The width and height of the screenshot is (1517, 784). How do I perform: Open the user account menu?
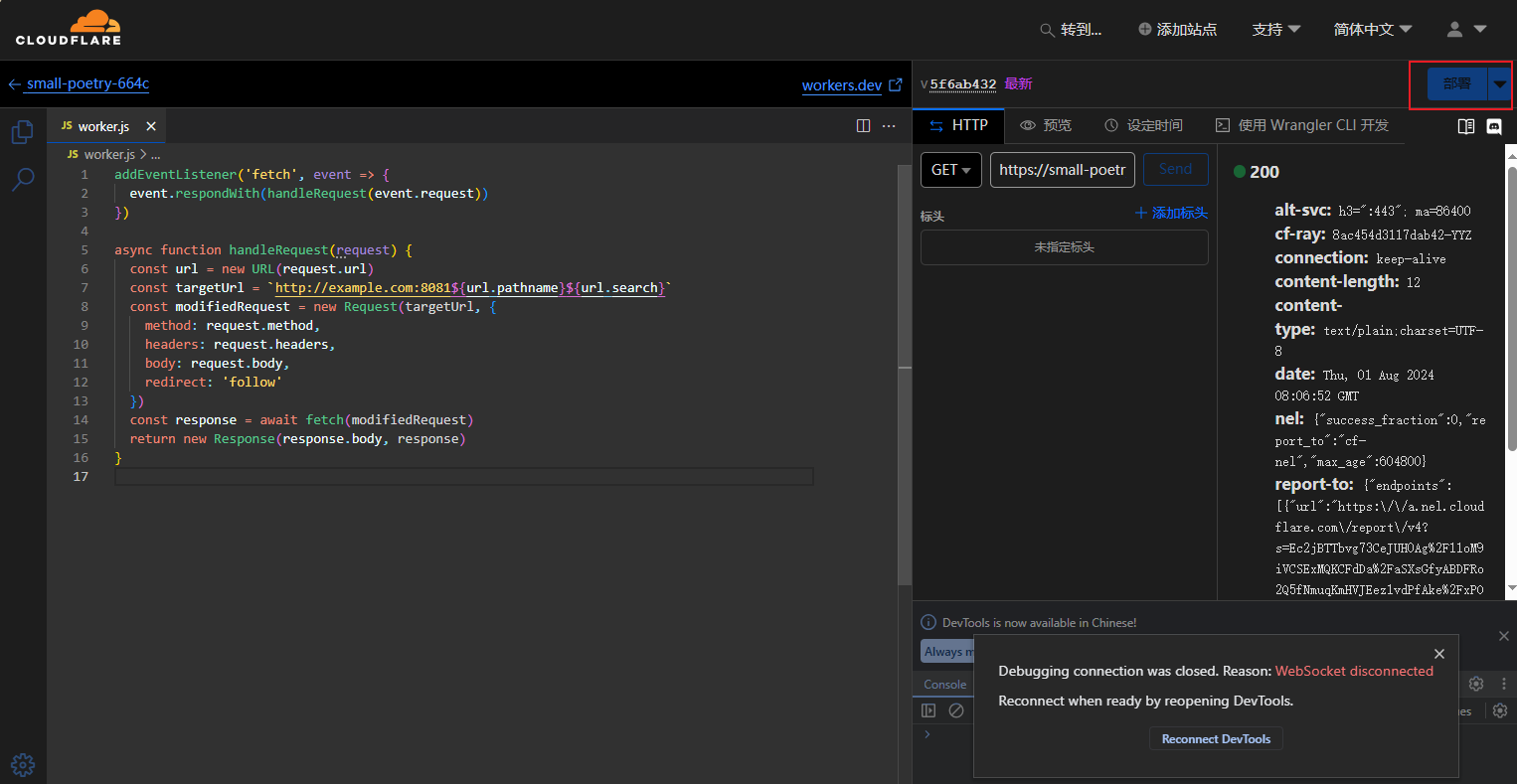(x=1466, y=30)
